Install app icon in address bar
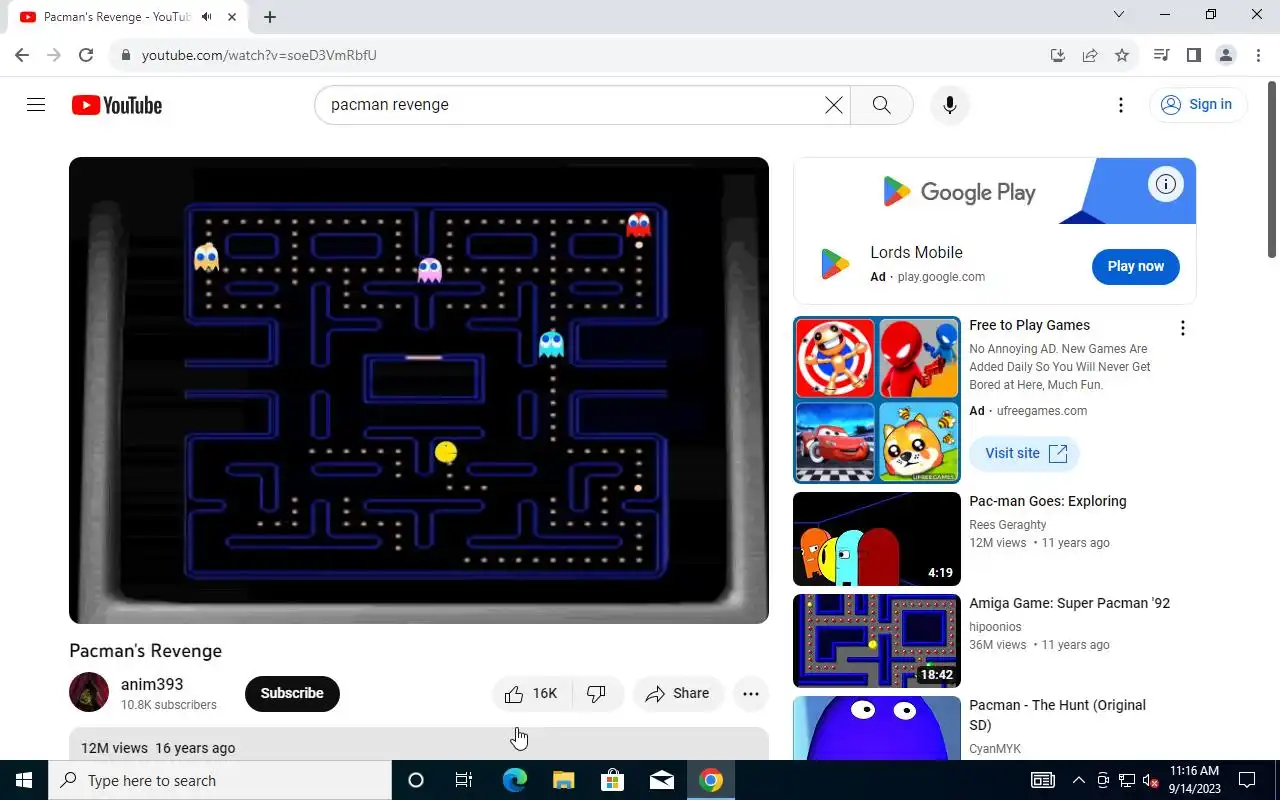The height and width of the screenshot is (800, 1280). (1058, 55)
